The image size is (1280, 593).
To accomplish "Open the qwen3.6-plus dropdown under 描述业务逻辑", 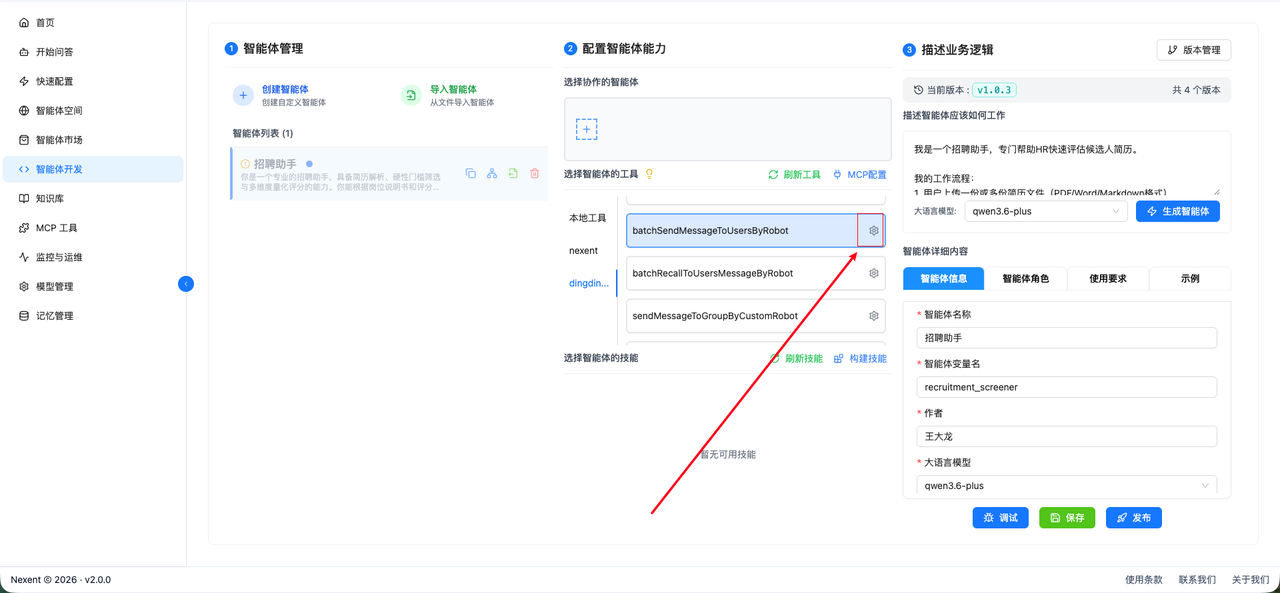I will coord(1046,211).
